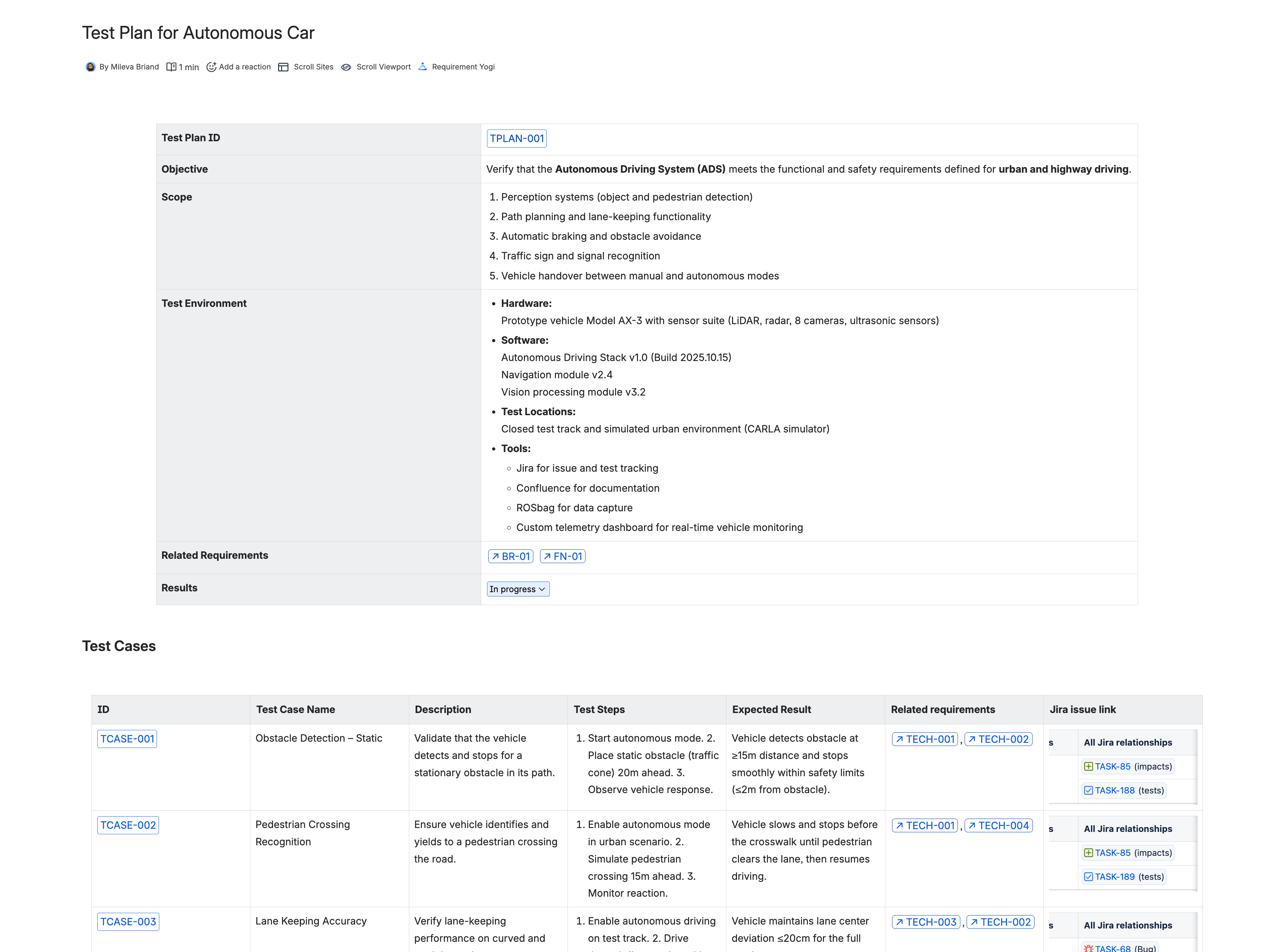Click the TASK-189 tests checkmark icon
The image size is (1288, 952).
1089,877
